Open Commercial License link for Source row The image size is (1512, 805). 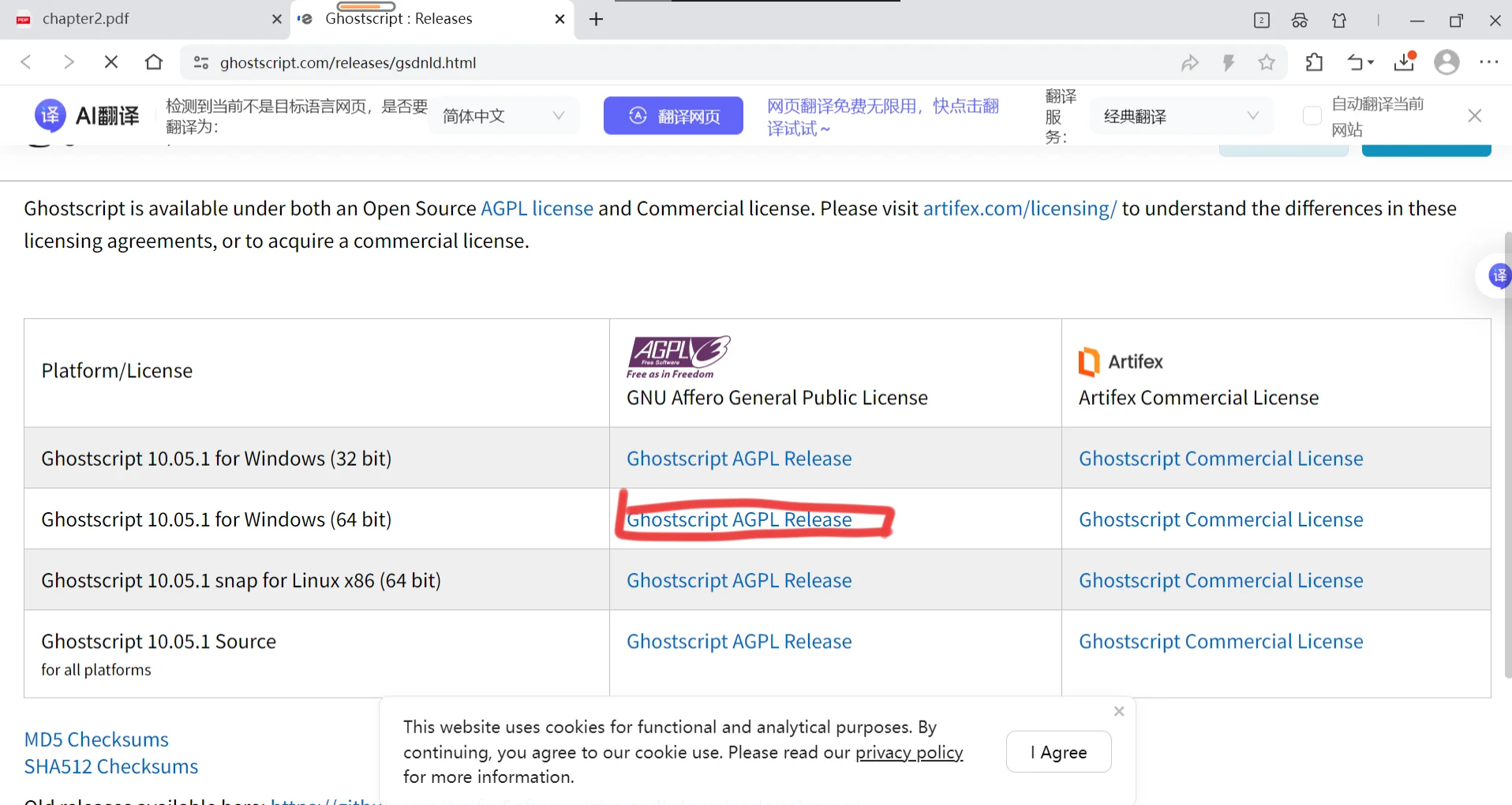coord(1221,641)
